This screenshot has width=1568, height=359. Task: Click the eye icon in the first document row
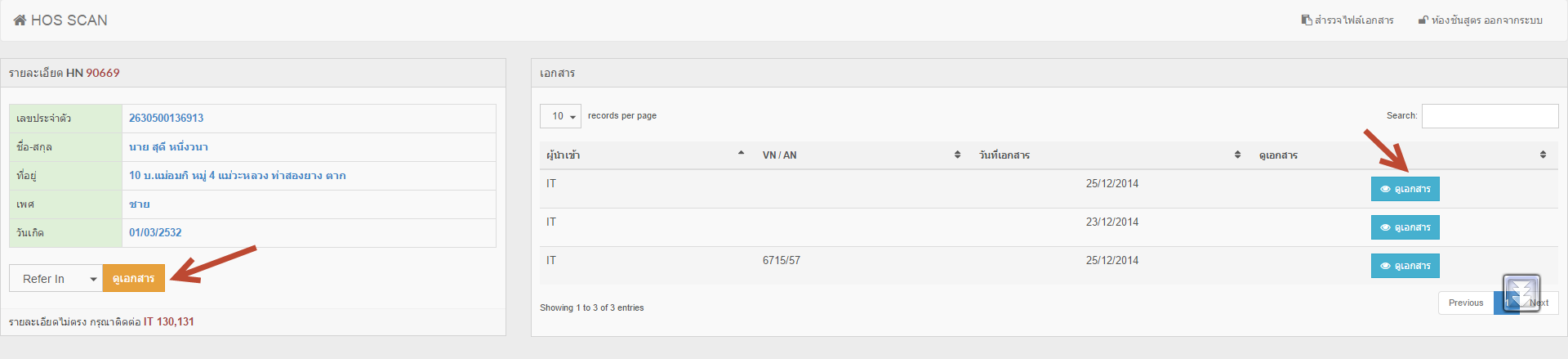(1385, 189)
